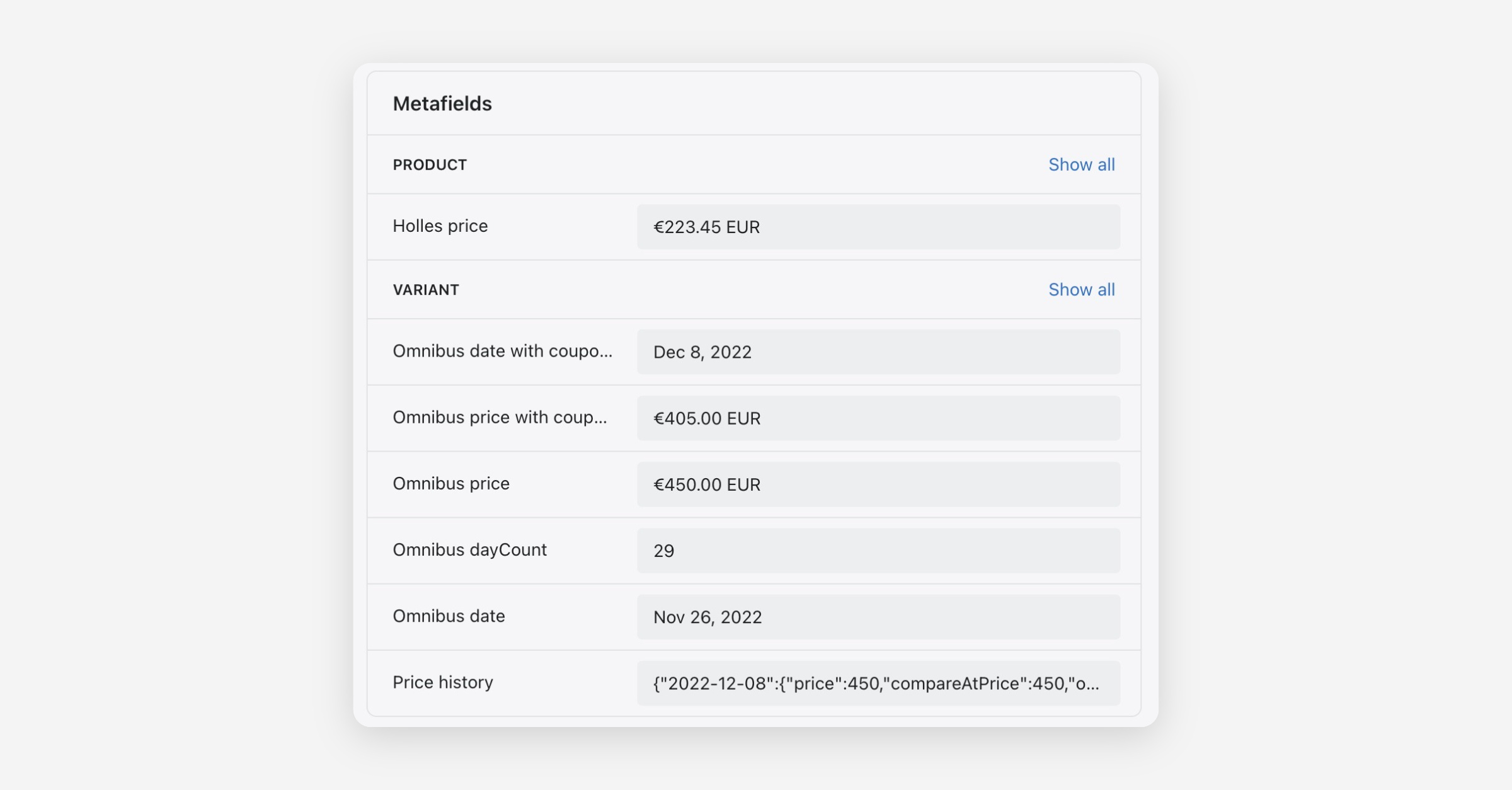Viewport: 1512px width, 790px height.
Task: Click the PRODUCT section header
Action: [x=430, y=164]
